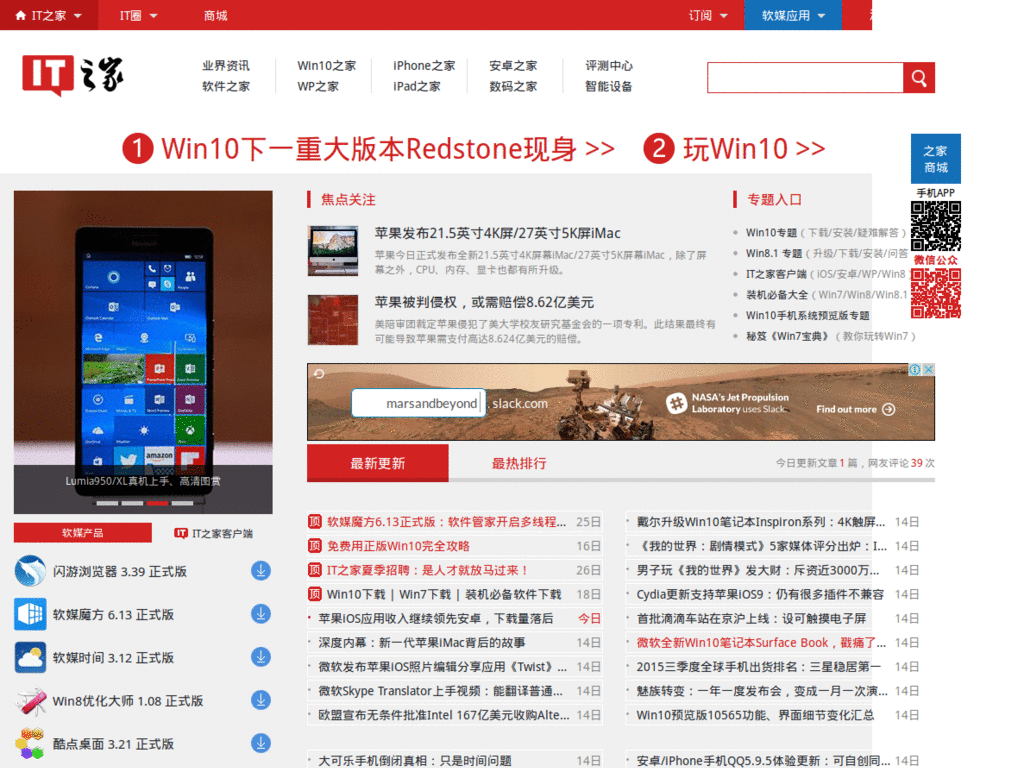Screen dimensions: 1024x768
Task: Click the Win8优化大师 swiss knife icon
Action: (x=30, y=701)
